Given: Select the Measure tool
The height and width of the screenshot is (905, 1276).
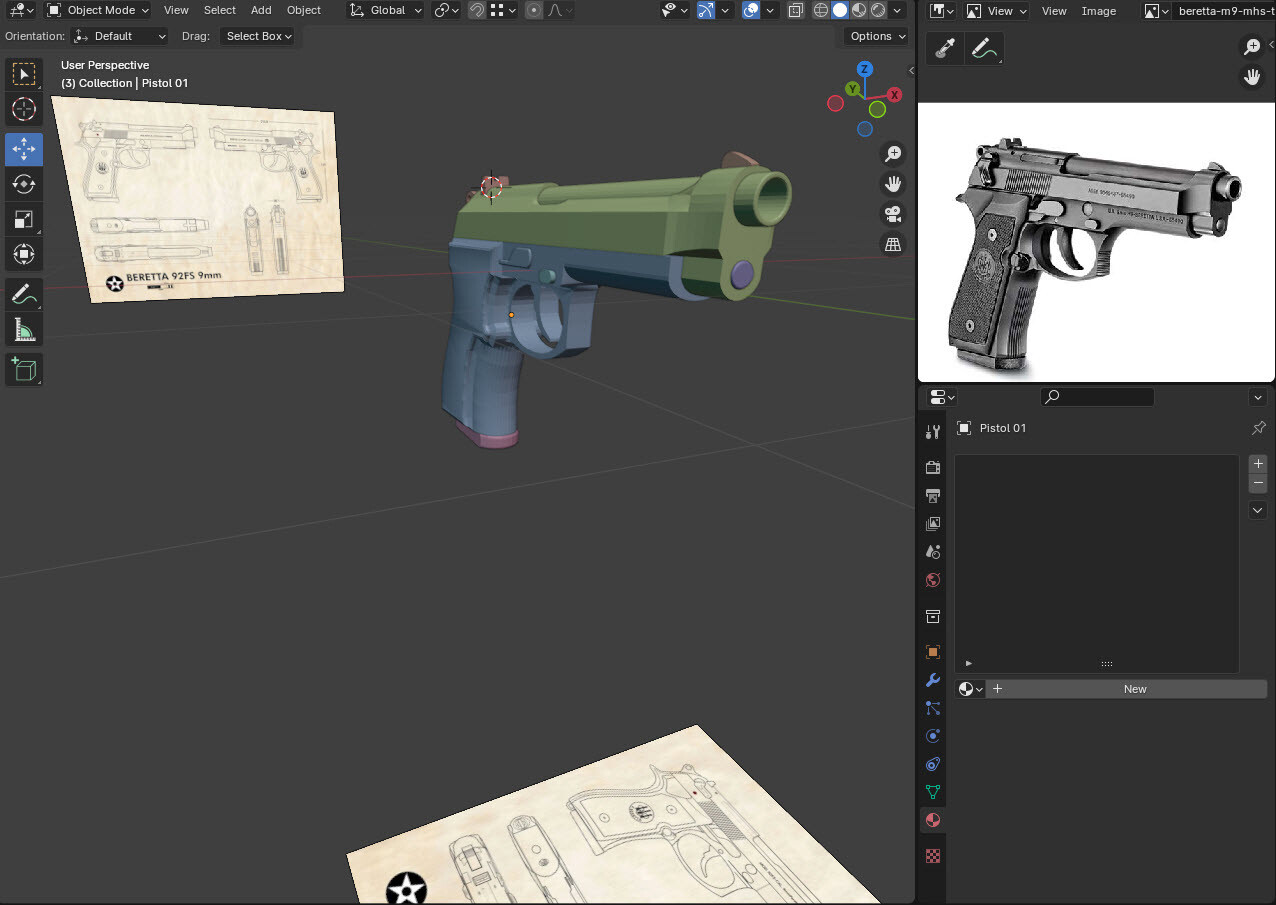Looking at the screenshot, I should click(23, 329).
